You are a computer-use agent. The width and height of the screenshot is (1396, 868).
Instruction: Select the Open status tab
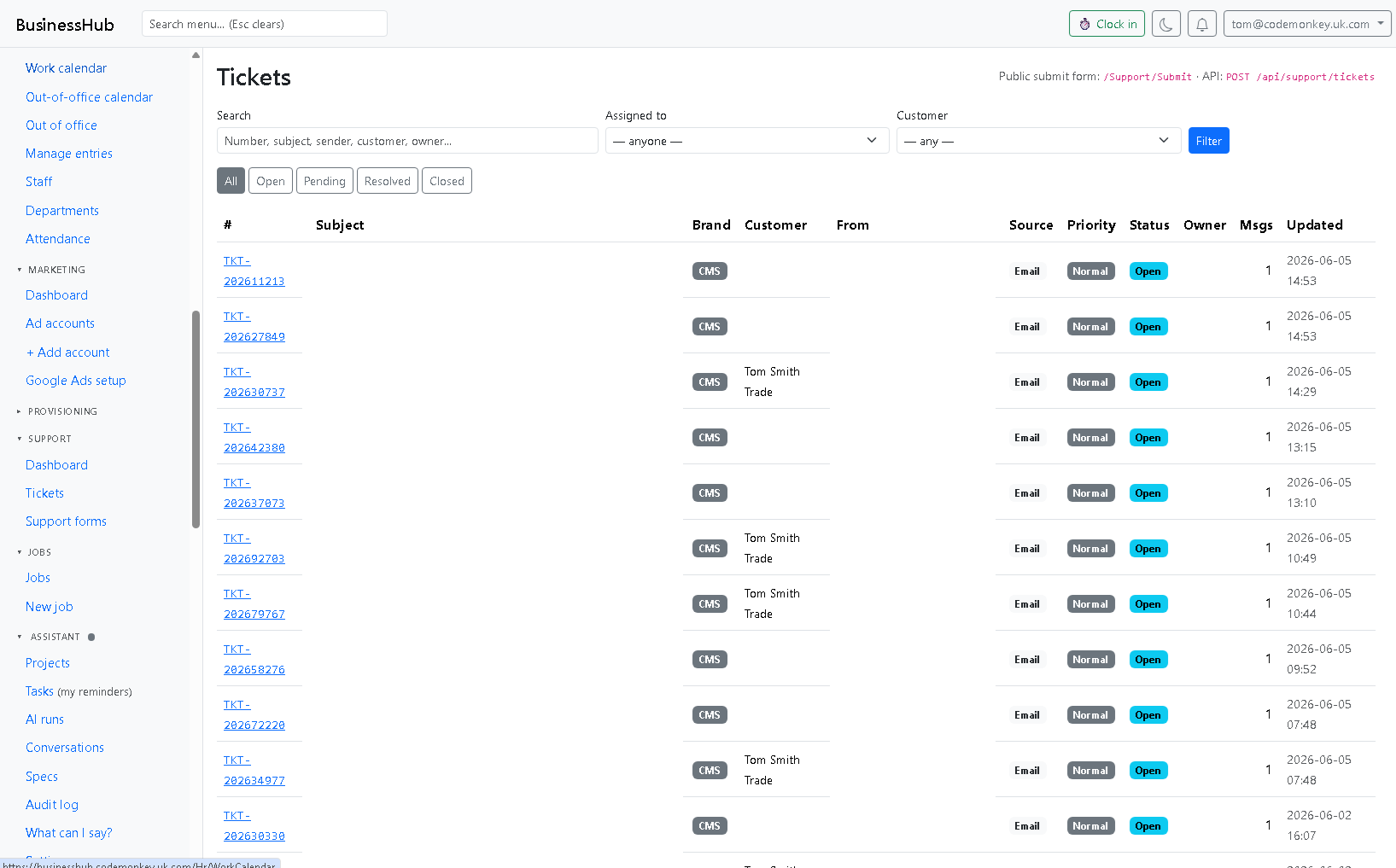[x=271, y=181]
